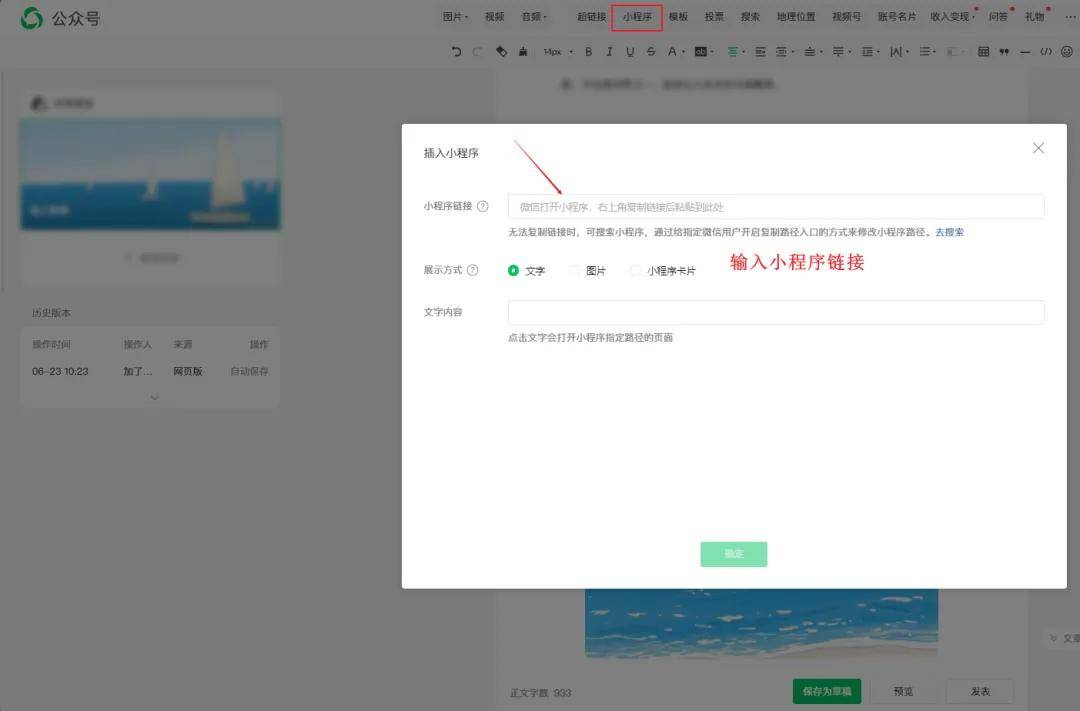Open the emoji smiley picker
1080x711 pixels.
point(1067,52)
